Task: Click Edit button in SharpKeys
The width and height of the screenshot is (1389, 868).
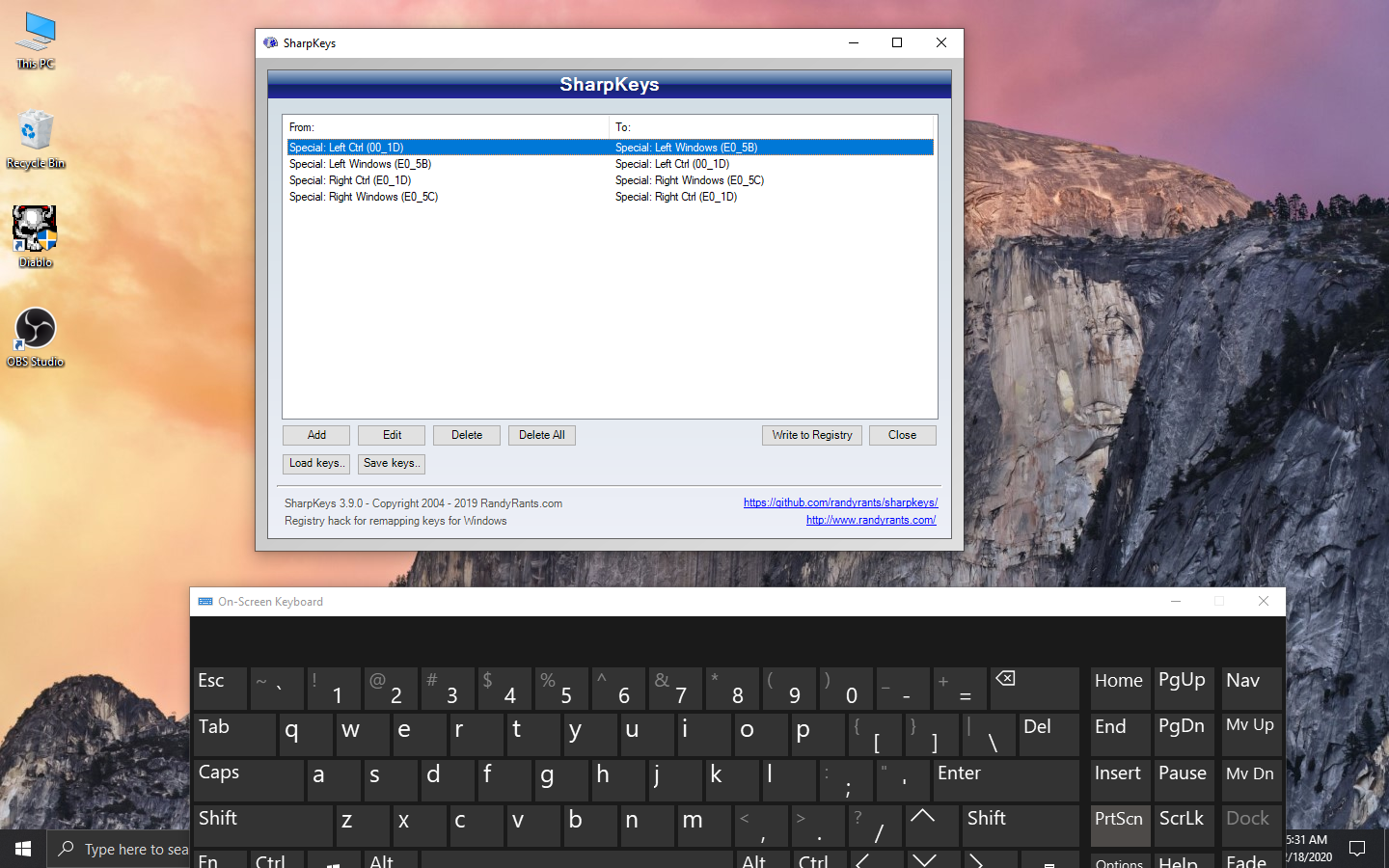Action: point(392,435)
